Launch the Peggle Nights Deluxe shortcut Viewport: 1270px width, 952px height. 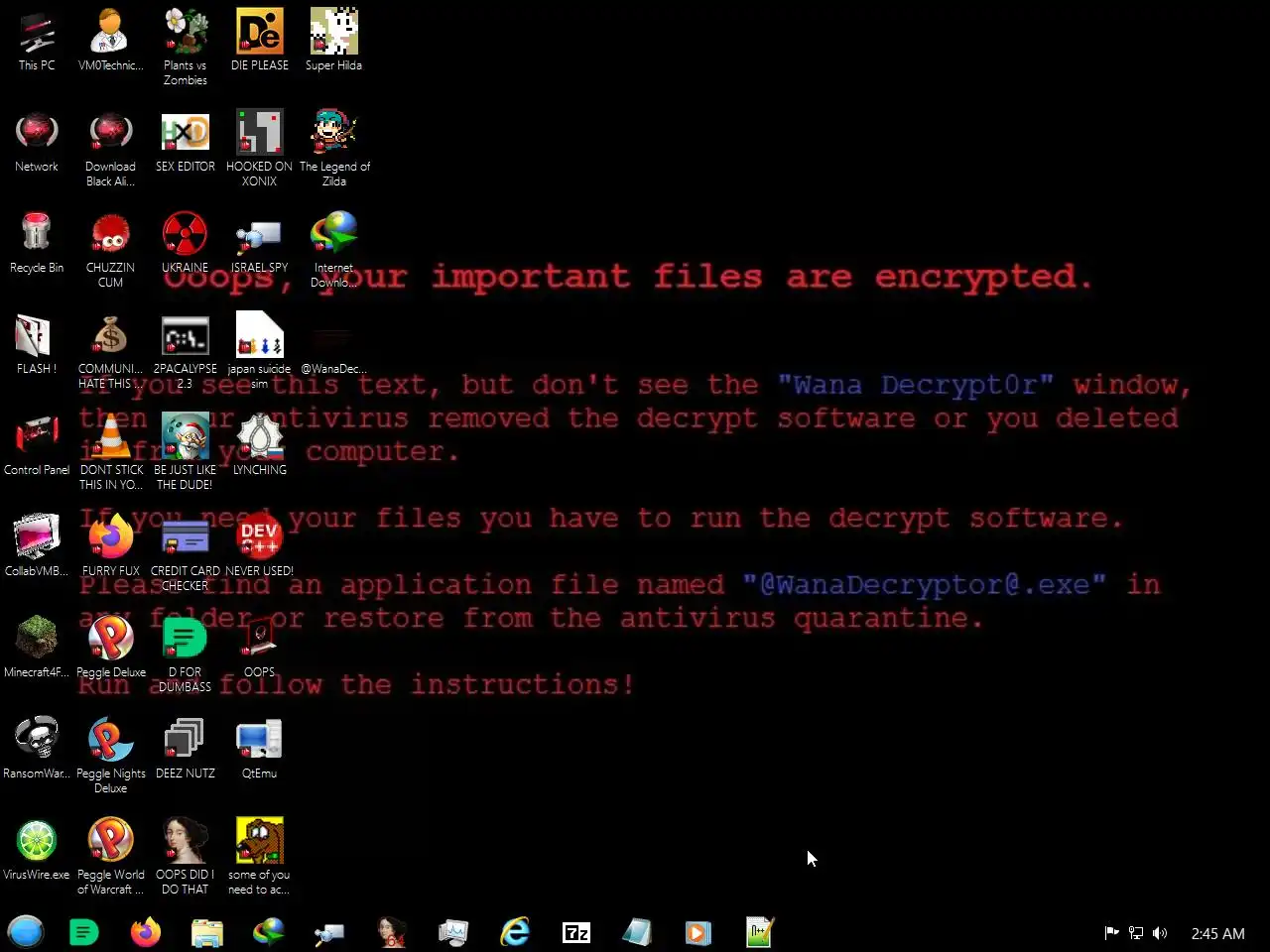[x=110, y=755]
